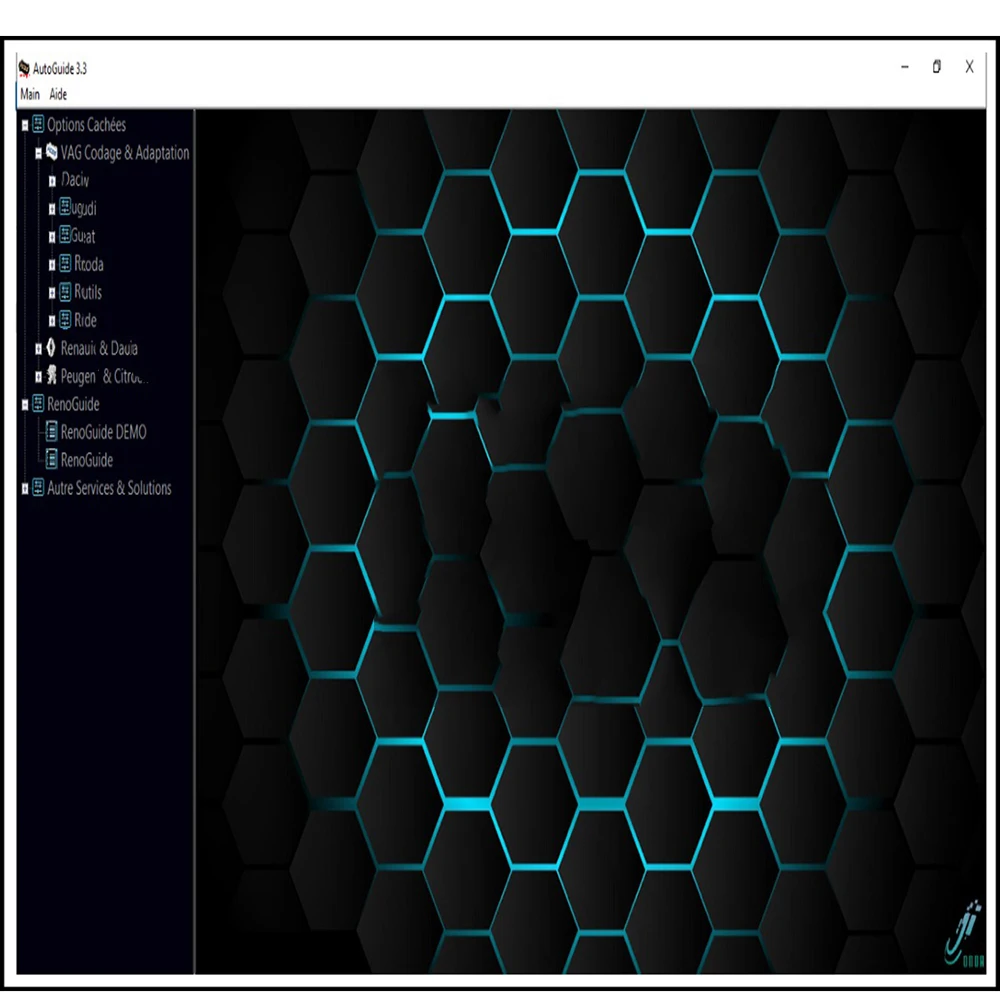Open the 'RenoGuide DEMO' entry label
The height and width of the screenshot is (1000, 1000).
[103, 432]
